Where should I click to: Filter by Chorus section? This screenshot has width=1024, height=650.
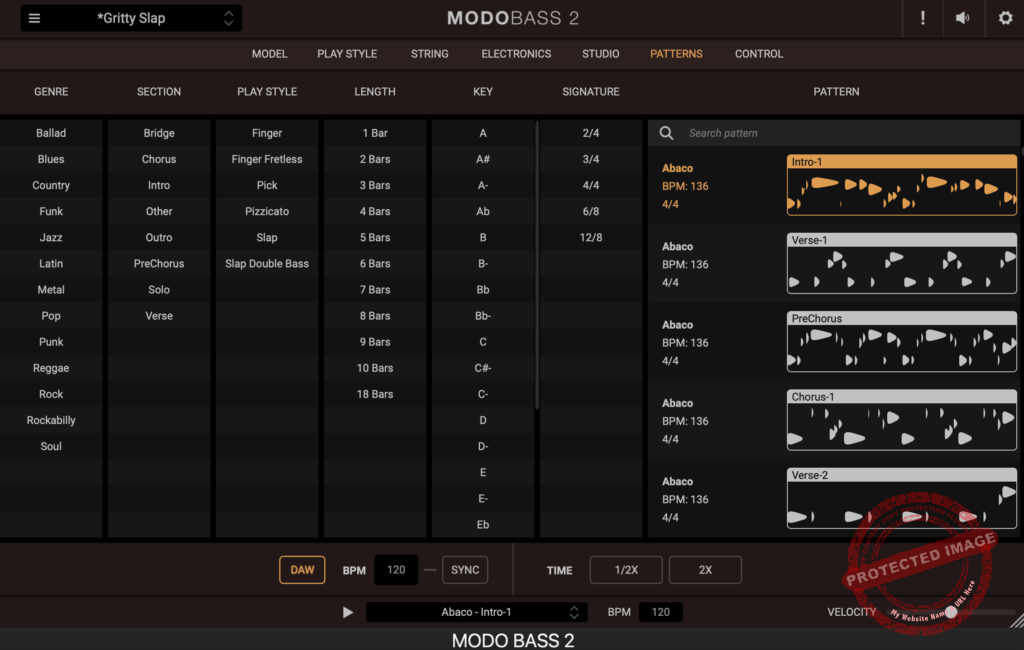coord(159,159)
